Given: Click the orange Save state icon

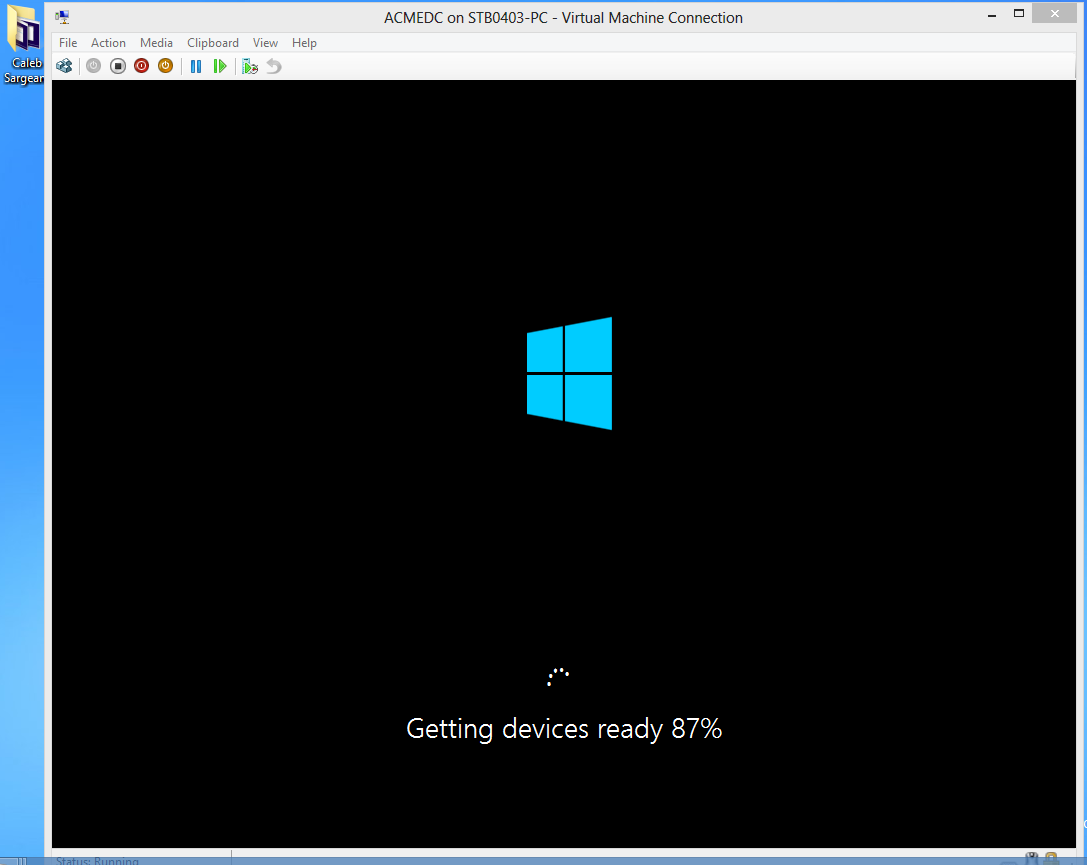Looking at the screenshot, I should coord(165,66).
